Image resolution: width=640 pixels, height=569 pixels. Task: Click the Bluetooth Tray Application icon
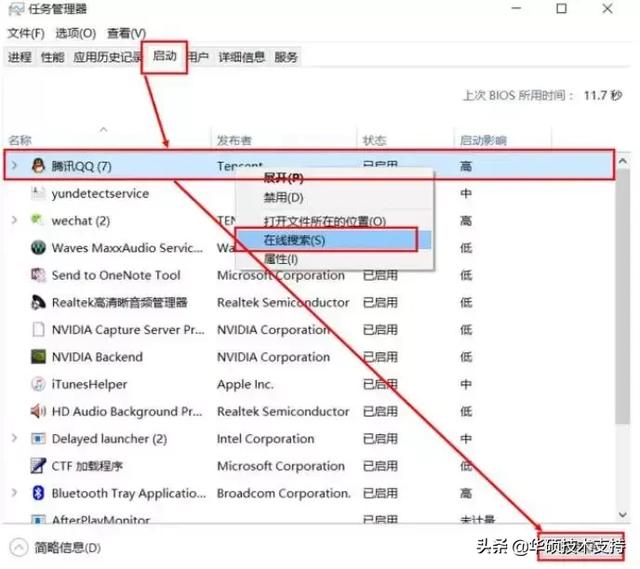coord(38,493)
